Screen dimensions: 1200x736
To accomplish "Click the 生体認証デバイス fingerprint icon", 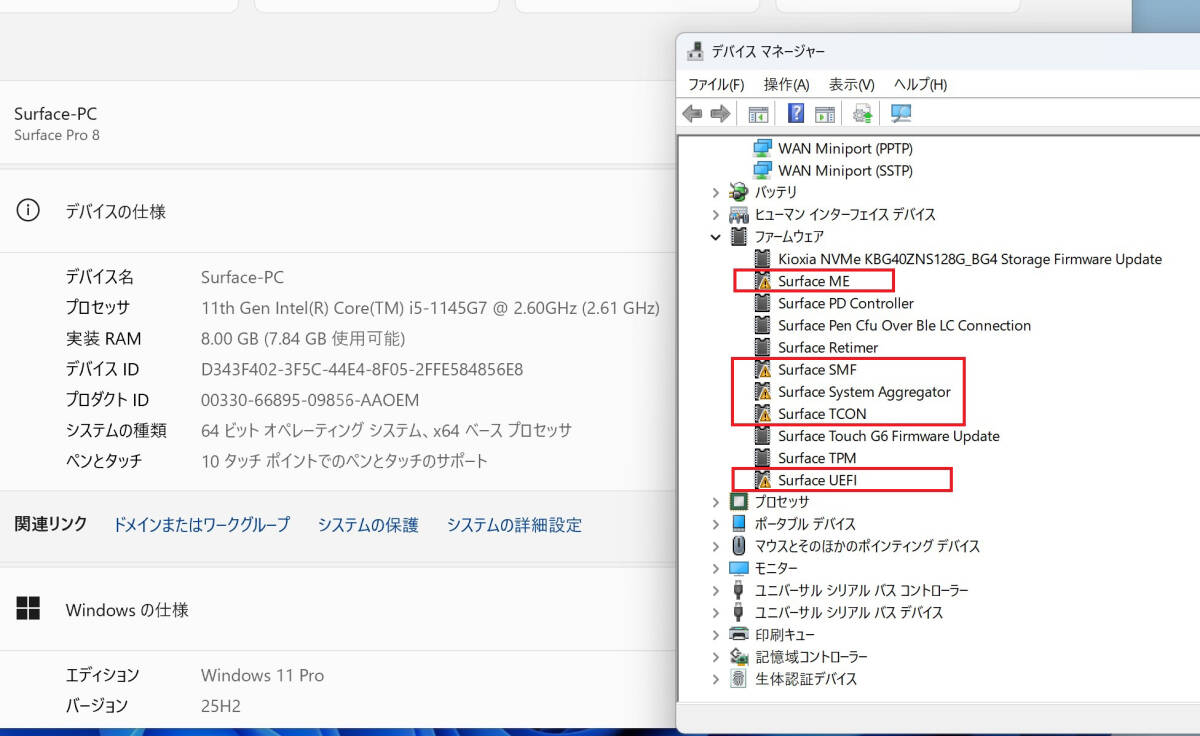I will tap(739, 678).
